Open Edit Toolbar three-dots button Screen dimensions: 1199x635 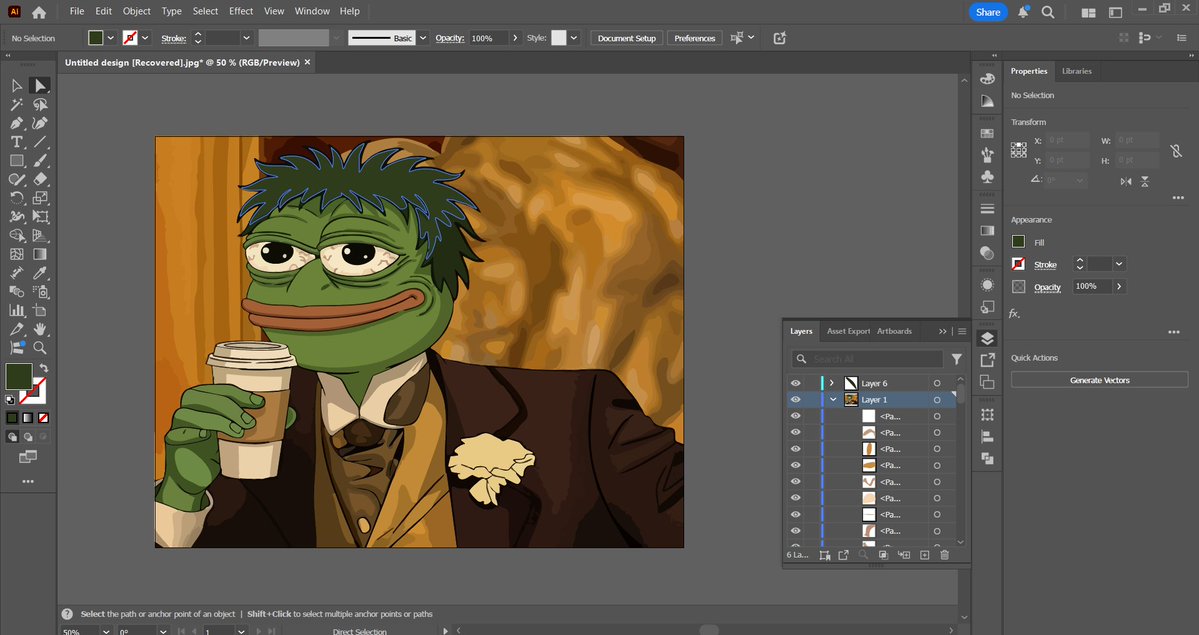click(28, 482)
